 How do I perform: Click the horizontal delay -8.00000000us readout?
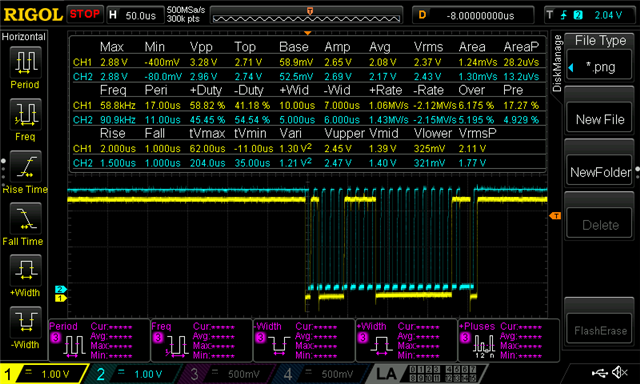[480, 16]
